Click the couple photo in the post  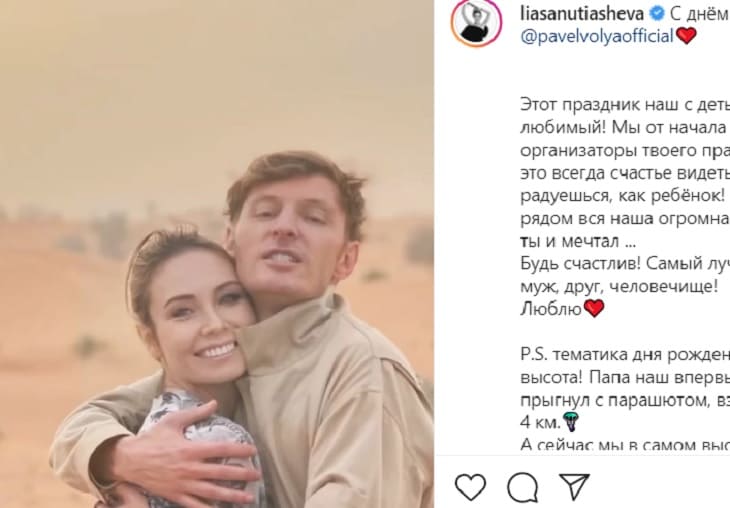[217, 254]
